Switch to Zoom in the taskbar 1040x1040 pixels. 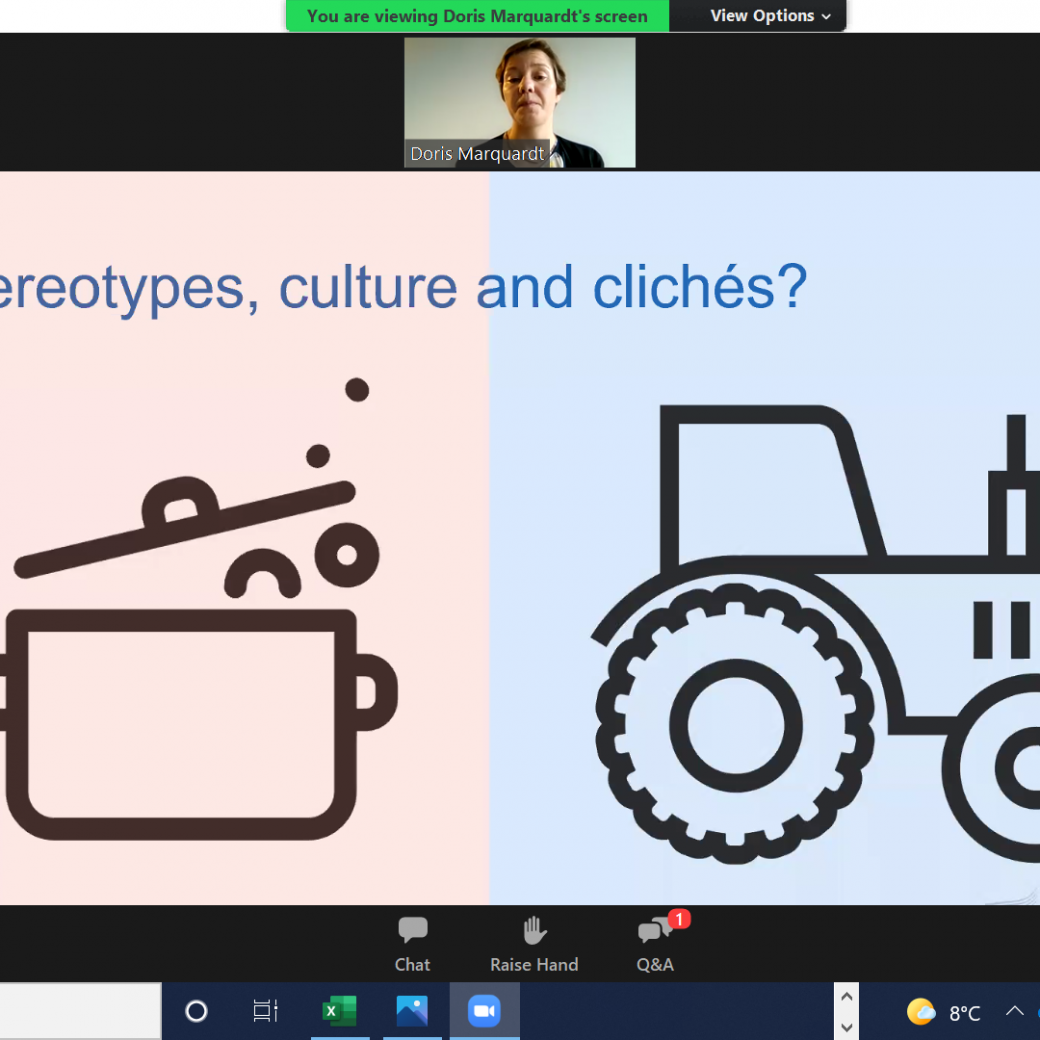click(x=485, y=1011)
